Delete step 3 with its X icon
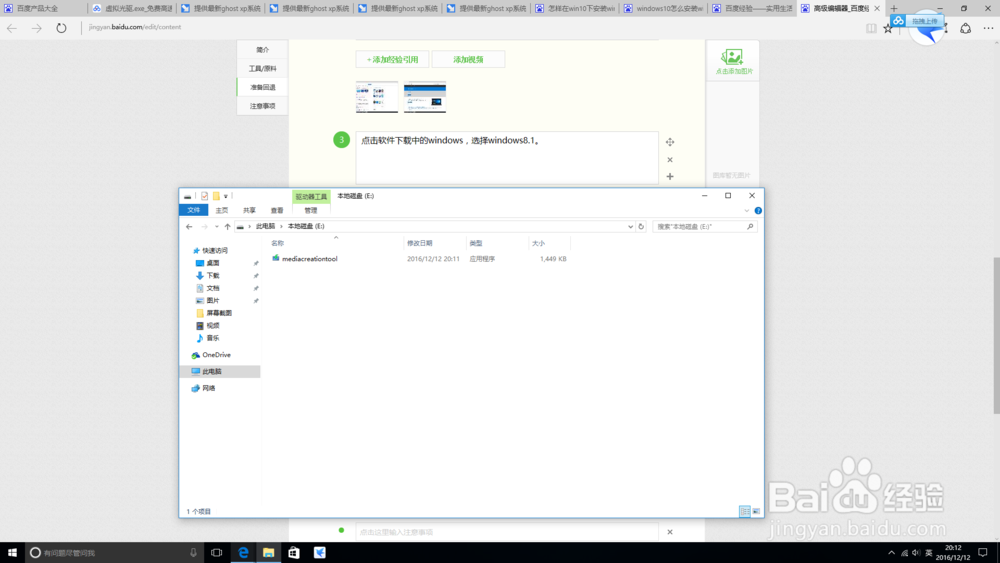The width and height of the screenshot is (1000, 563). [x=670, y=160]
